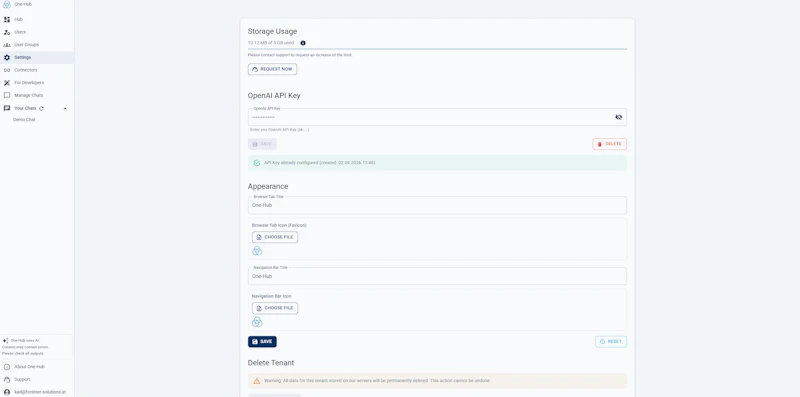Click the For Developers tools icon

(7, 83)
